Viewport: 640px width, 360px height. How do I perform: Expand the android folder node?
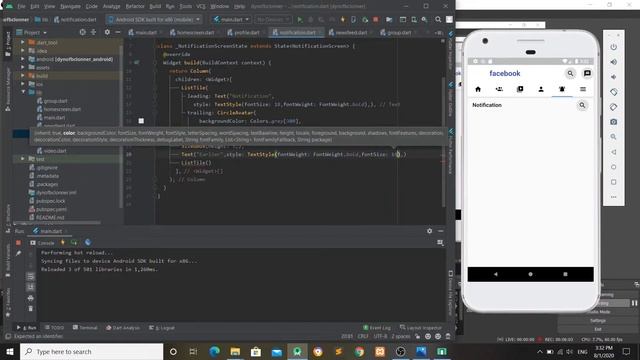coord(23,59)
